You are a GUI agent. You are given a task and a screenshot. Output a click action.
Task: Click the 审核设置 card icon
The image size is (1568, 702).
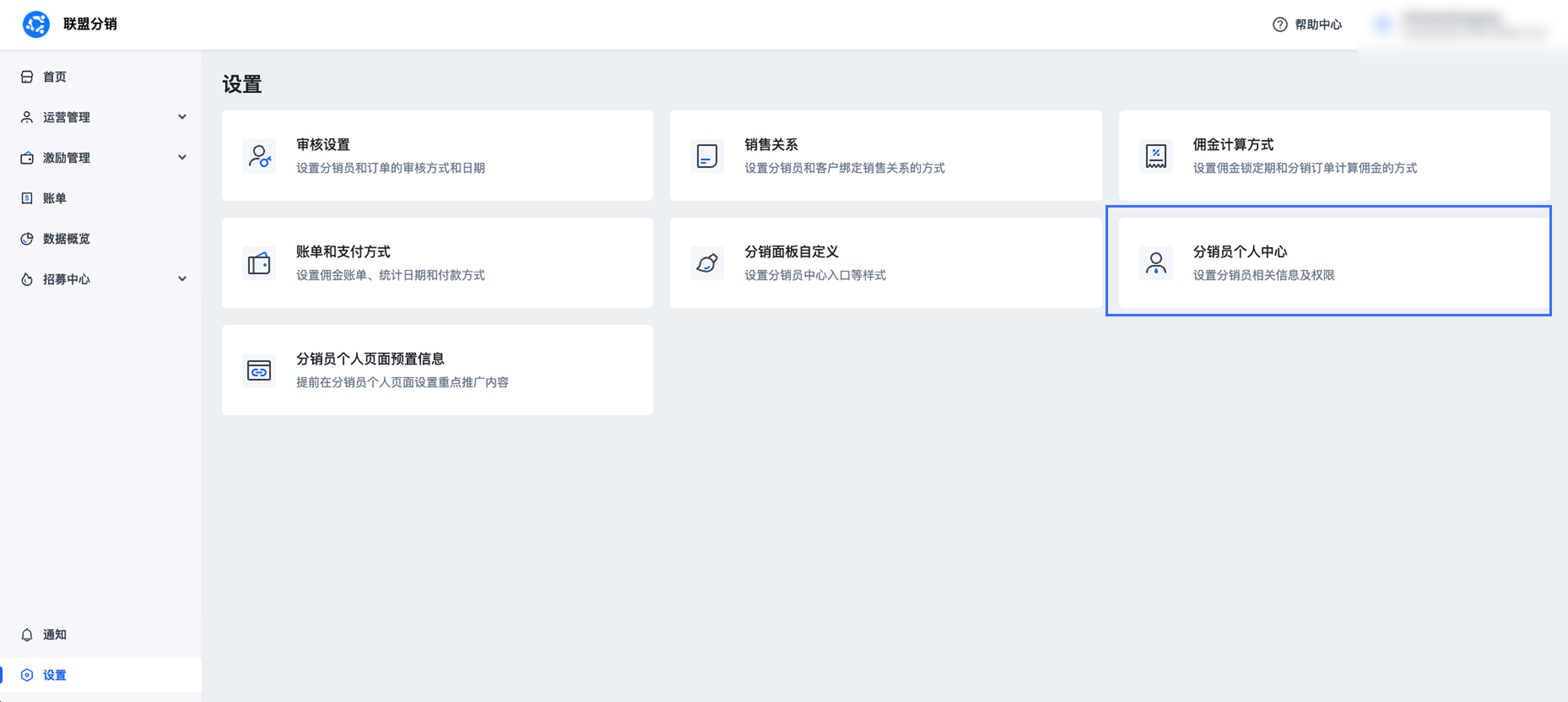tap(259, 156)
